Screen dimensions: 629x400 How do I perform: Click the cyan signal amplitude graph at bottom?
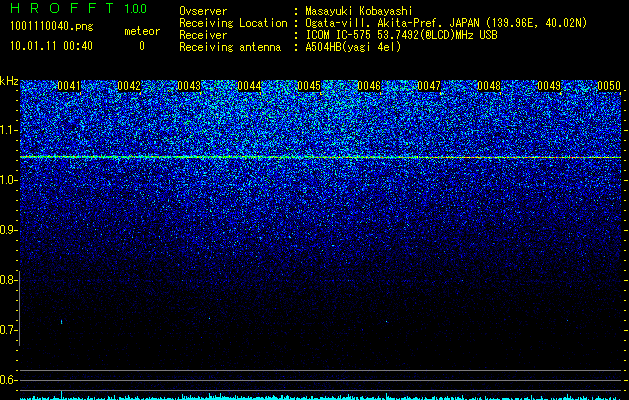click(x=321, y=396)
